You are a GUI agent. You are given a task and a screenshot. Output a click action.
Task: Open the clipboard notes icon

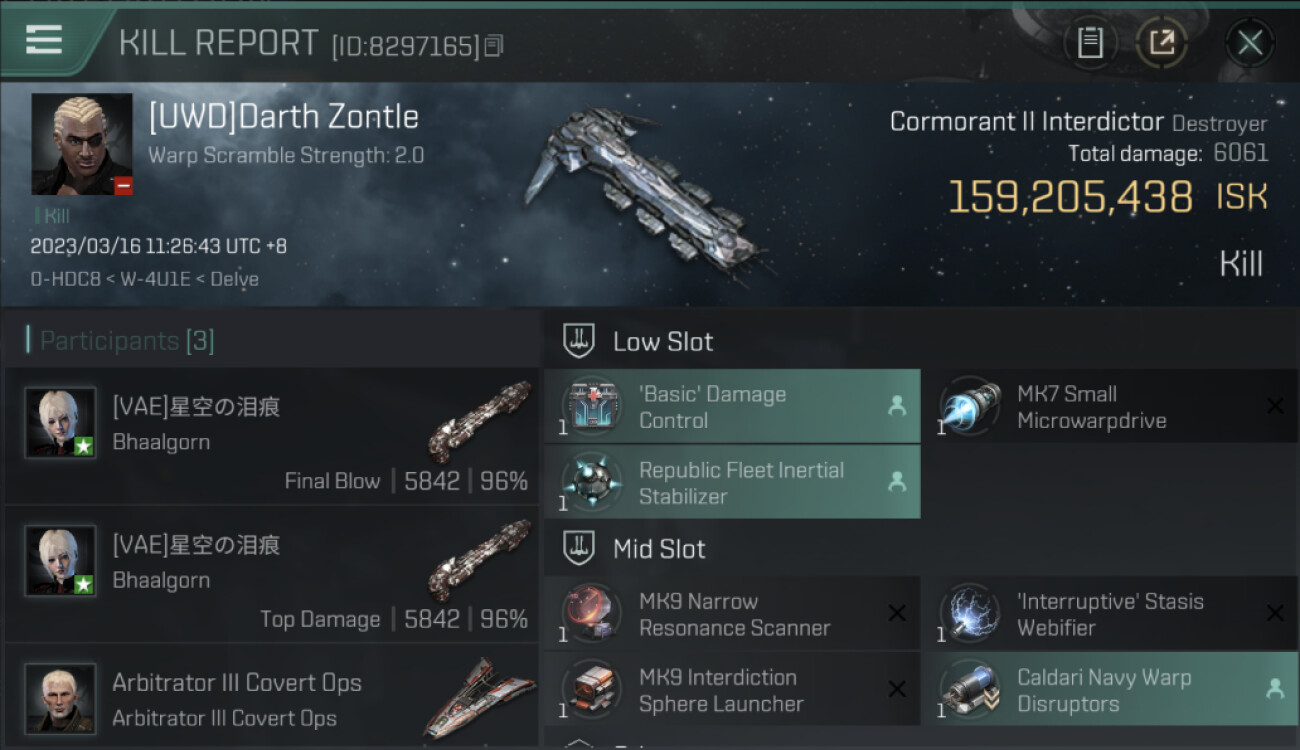(x=1090, y=43)
